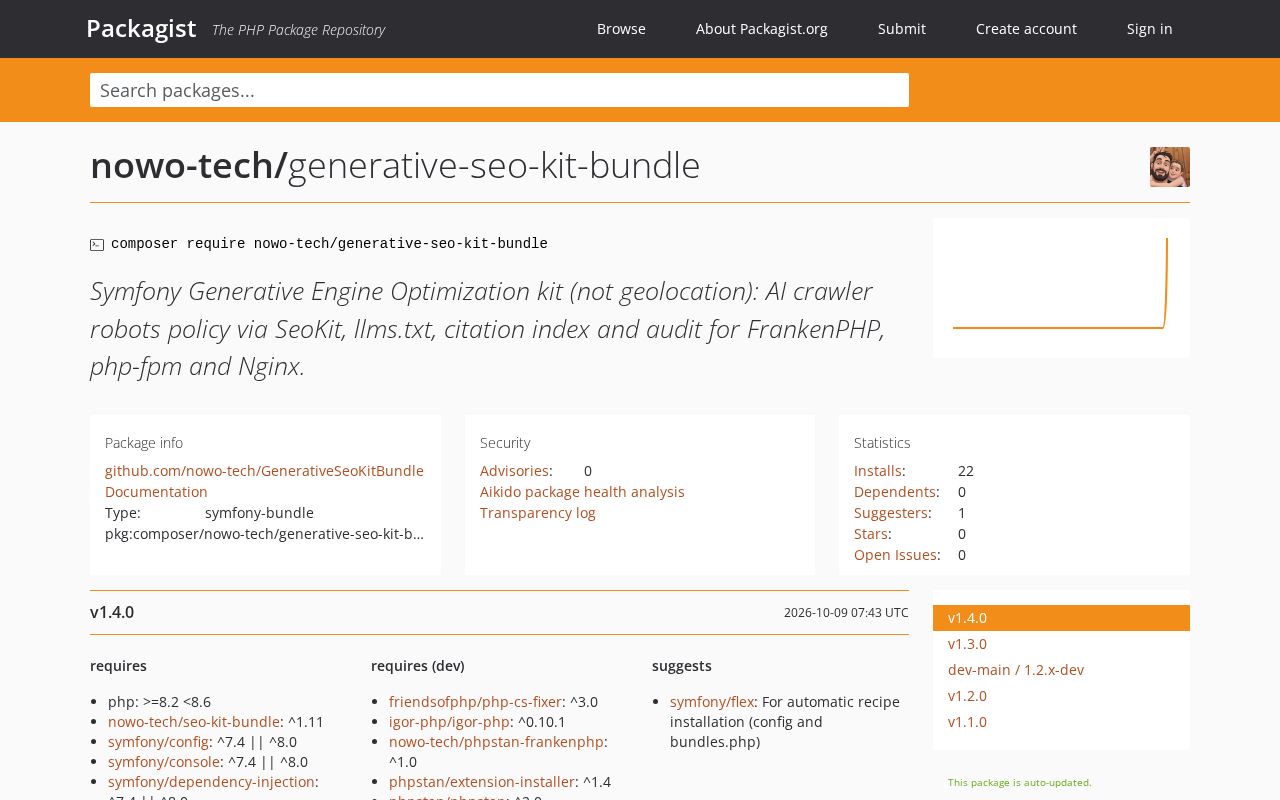Open nowo-tech/seo-kit-bundle requirement
Image resolution: width=1280 pixels, height=800 pixels.
[x=194, y=722]
